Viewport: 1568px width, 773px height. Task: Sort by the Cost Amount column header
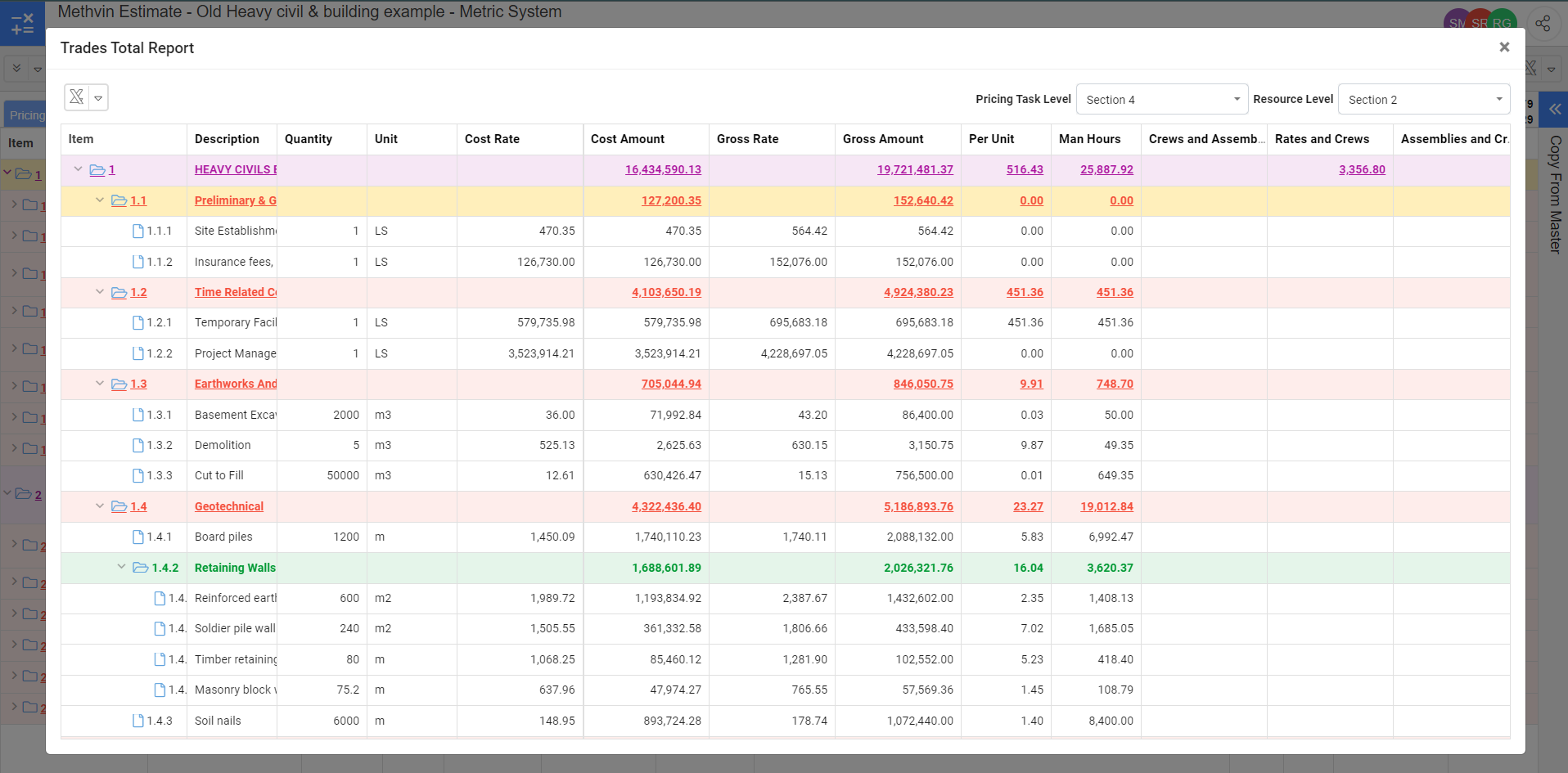[x=627, y=139]
